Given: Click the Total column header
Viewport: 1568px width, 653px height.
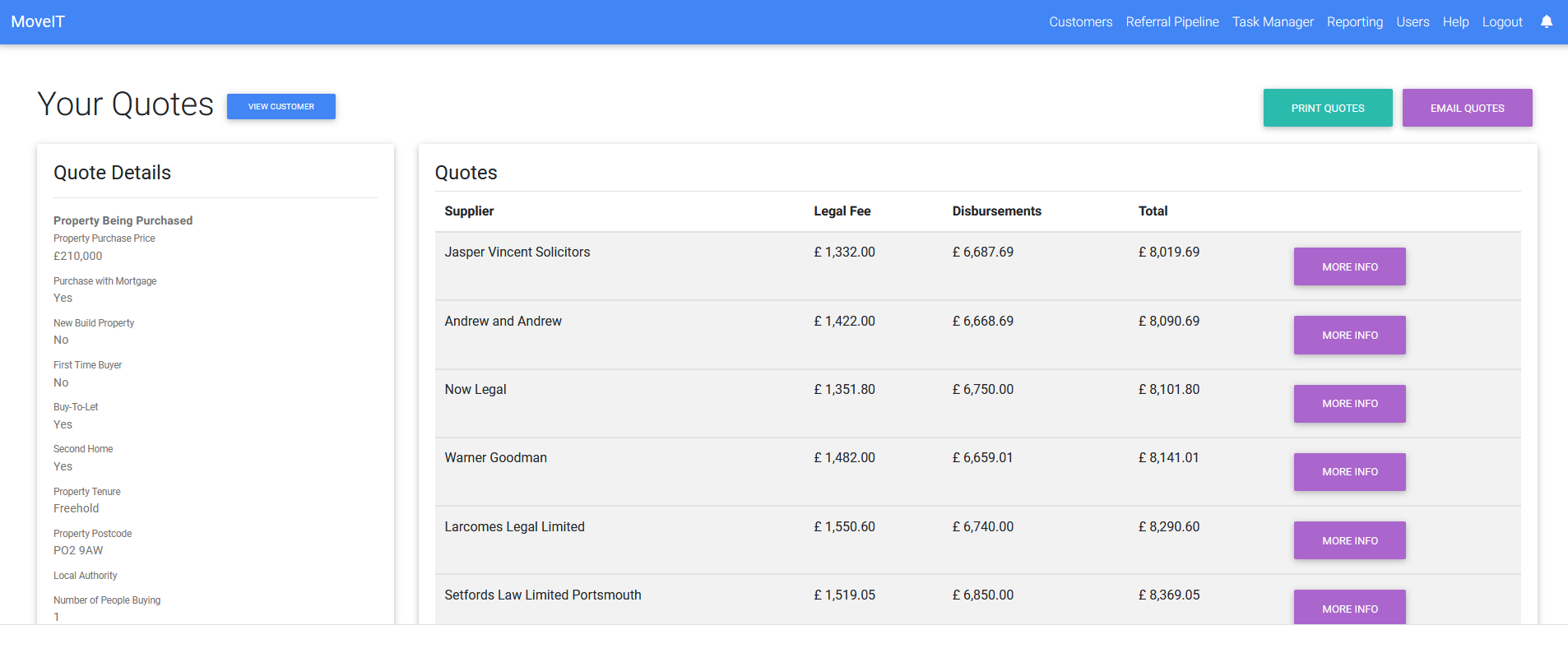Looking at the screenshot, I should (1153, 211).
